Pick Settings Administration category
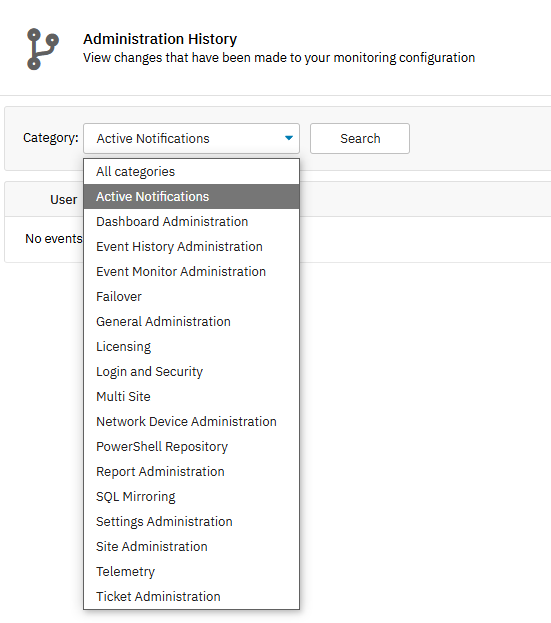 [191, 522]
